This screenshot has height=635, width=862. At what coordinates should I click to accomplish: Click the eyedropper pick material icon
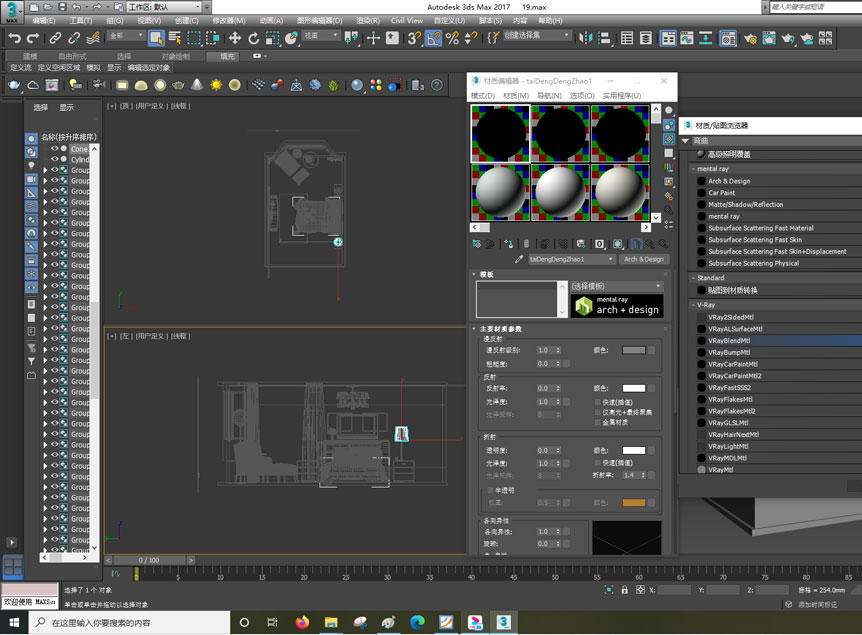coord(518,259)
